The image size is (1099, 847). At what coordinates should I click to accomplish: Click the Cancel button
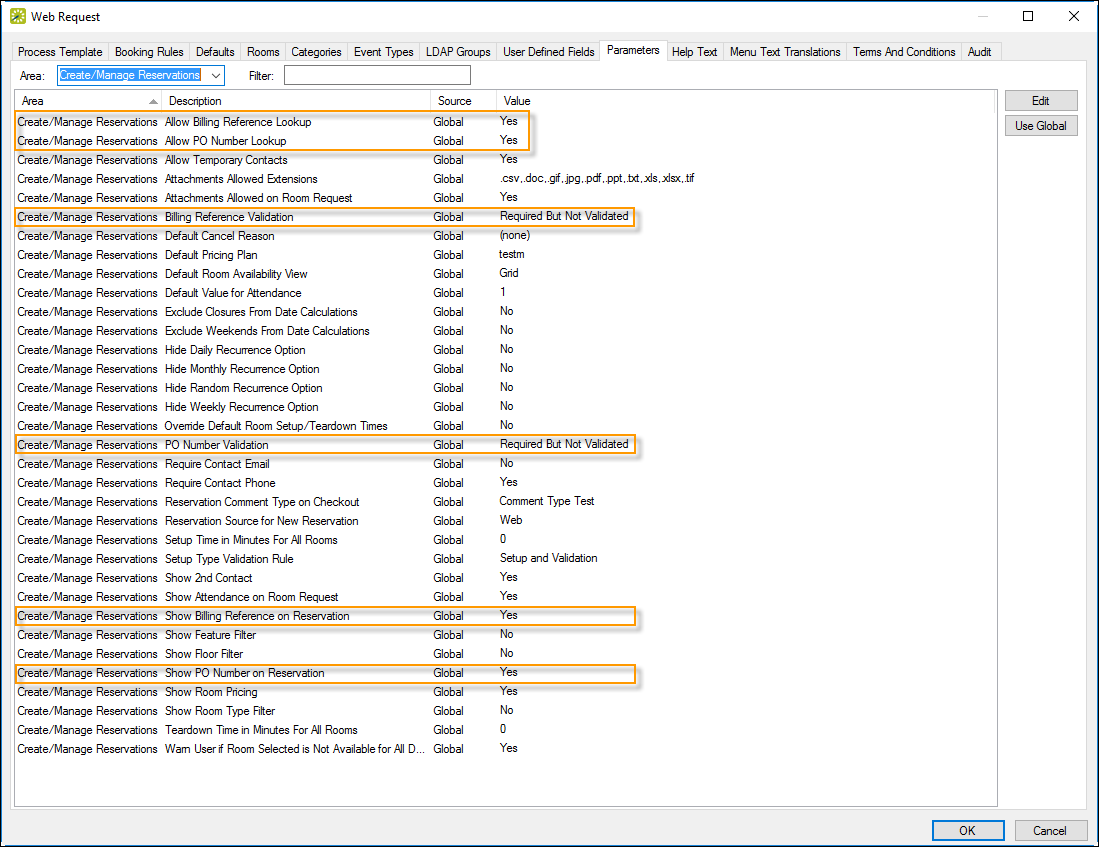point(1049,830)
